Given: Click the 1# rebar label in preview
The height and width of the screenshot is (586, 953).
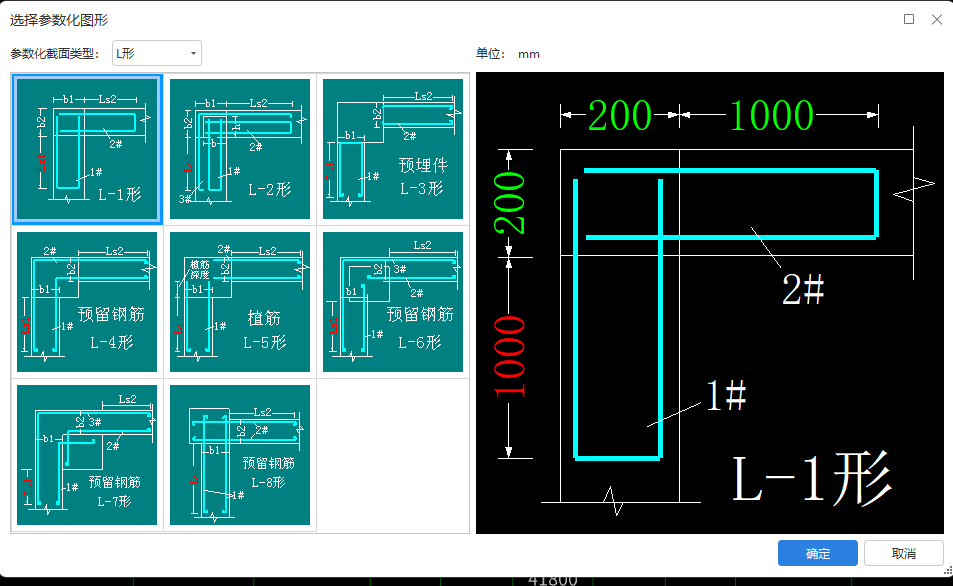Looking at the screenshot, I should pos(726,395).
